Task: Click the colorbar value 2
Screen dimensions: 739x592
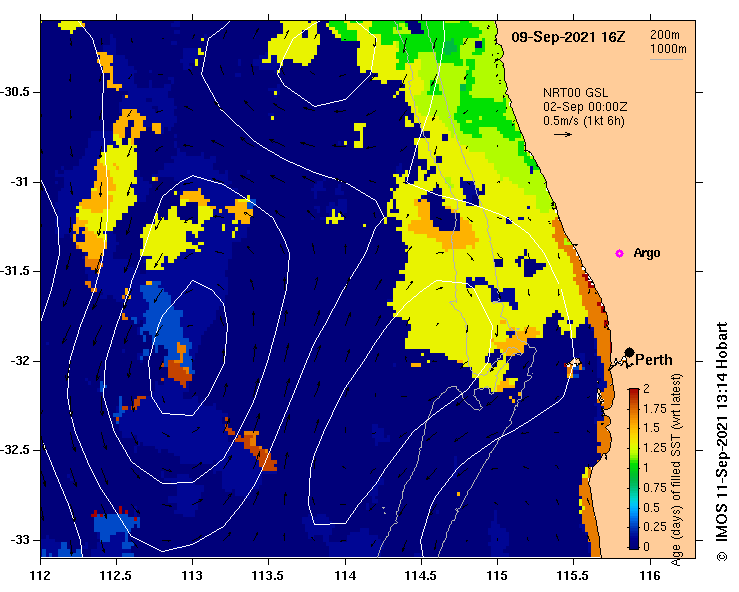Action: 646,389
